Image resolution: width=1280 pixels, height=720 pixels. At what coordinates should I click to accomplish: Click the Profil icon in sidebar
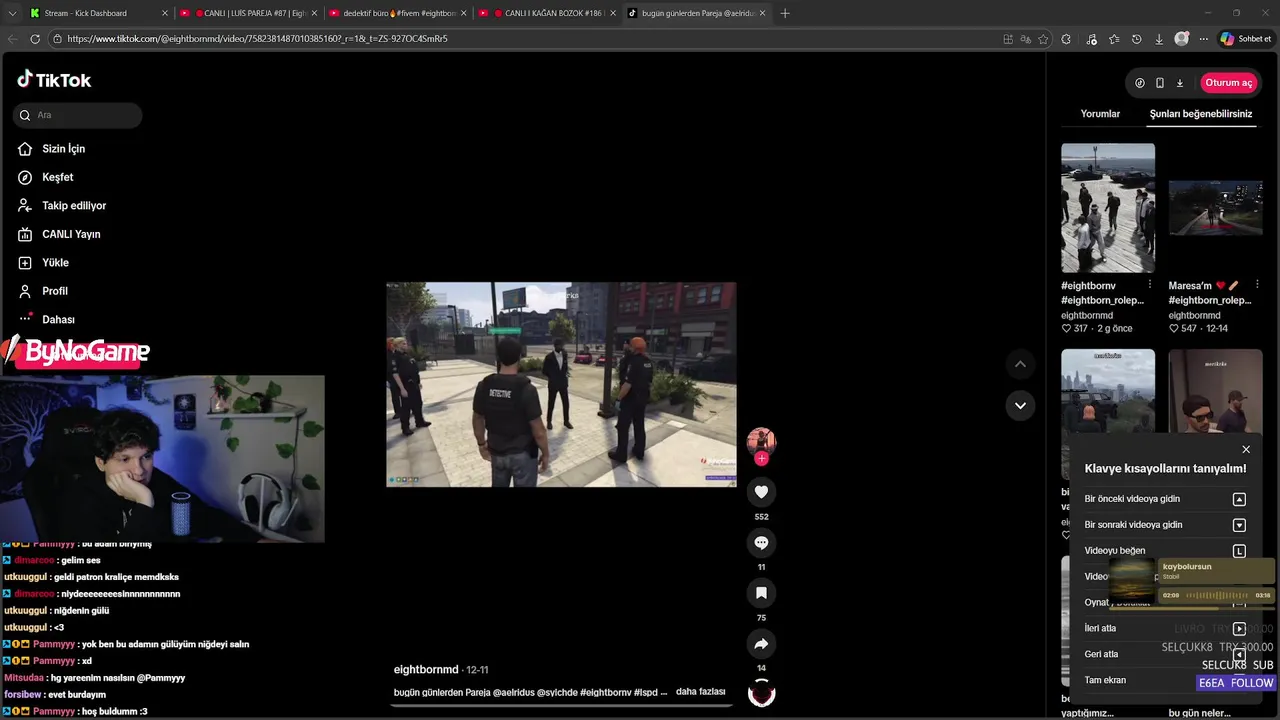coord(25,291)
